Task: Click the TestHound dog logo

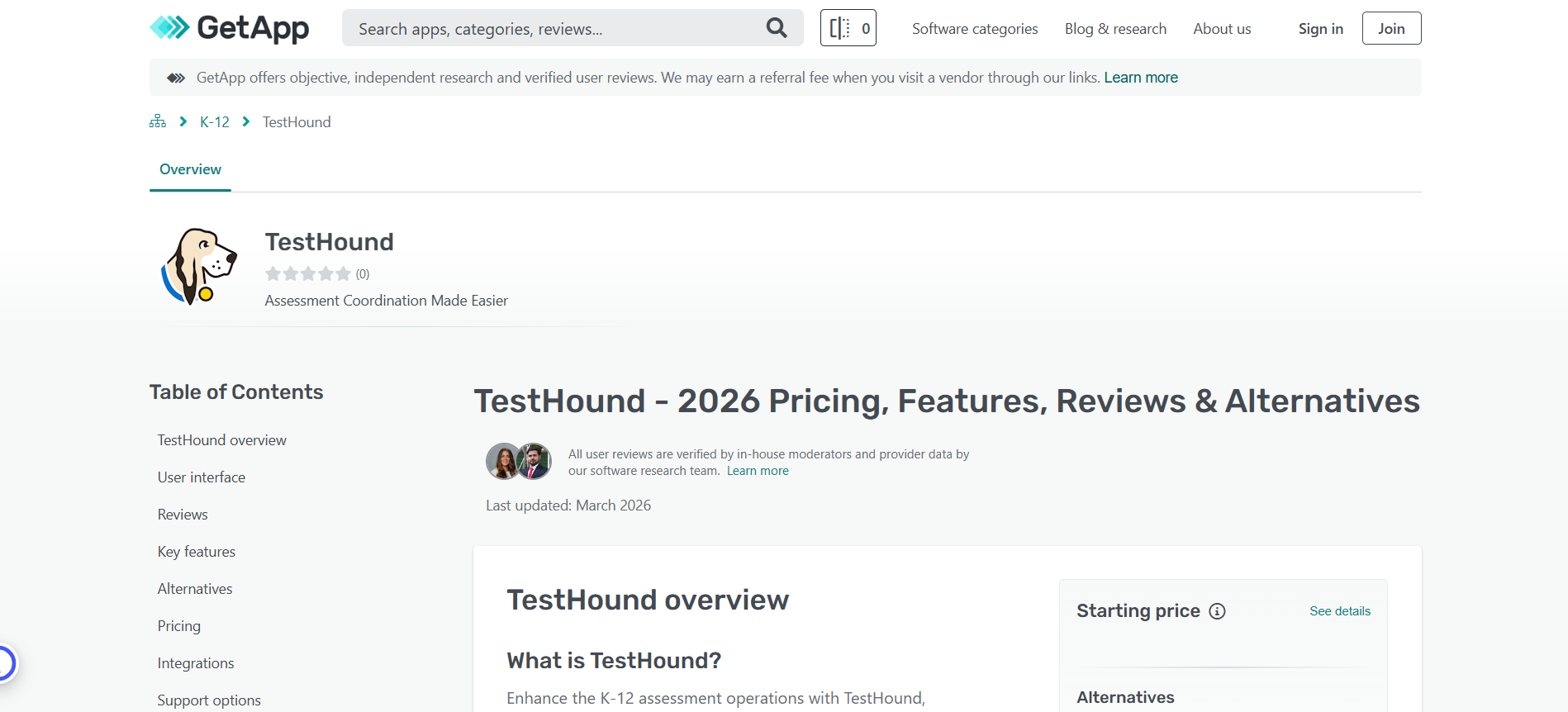Action: [x=198, y=267]
